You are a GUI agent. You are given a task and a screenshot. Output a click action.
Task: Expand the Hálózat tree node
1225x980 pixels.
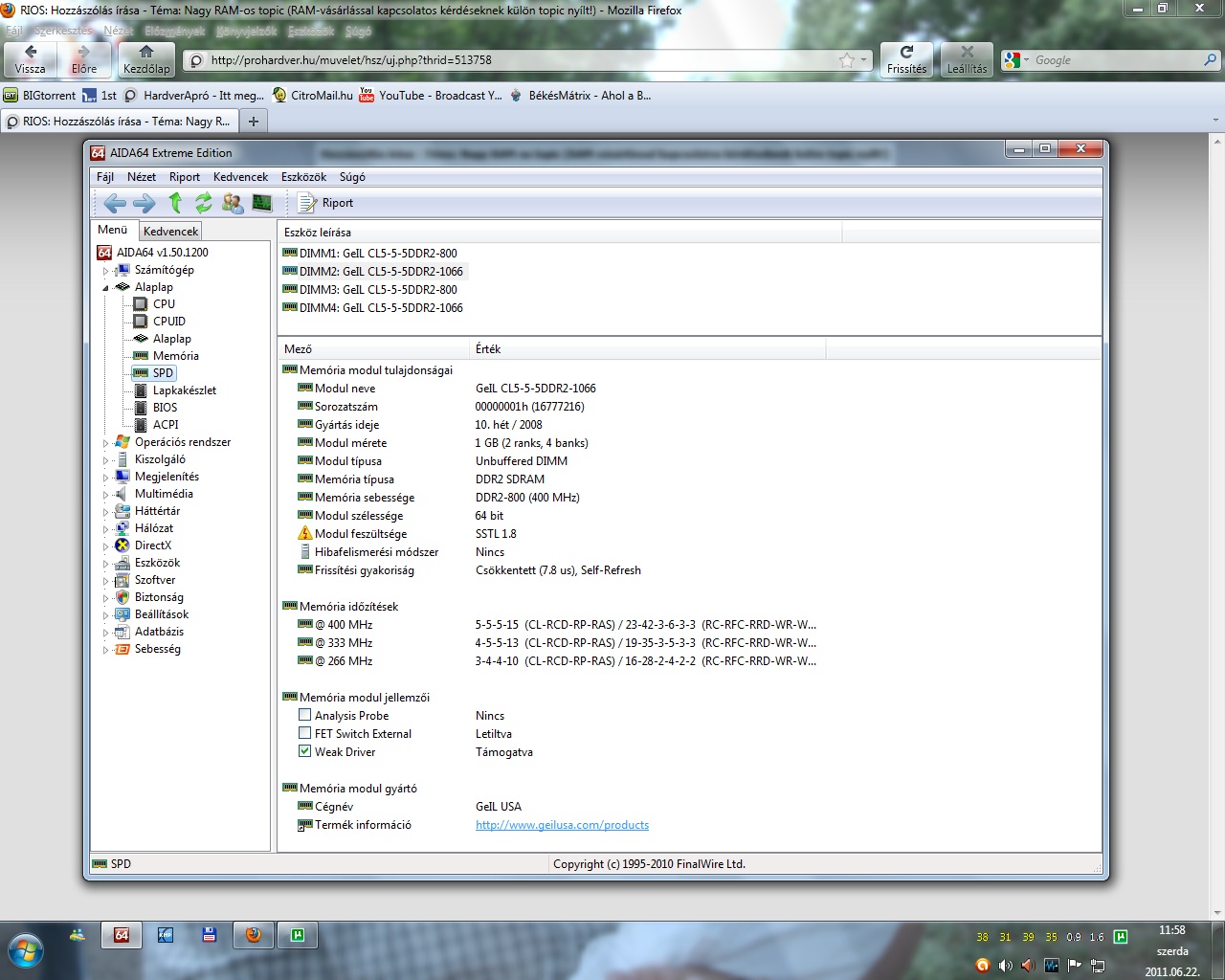[x=106, y=529]
